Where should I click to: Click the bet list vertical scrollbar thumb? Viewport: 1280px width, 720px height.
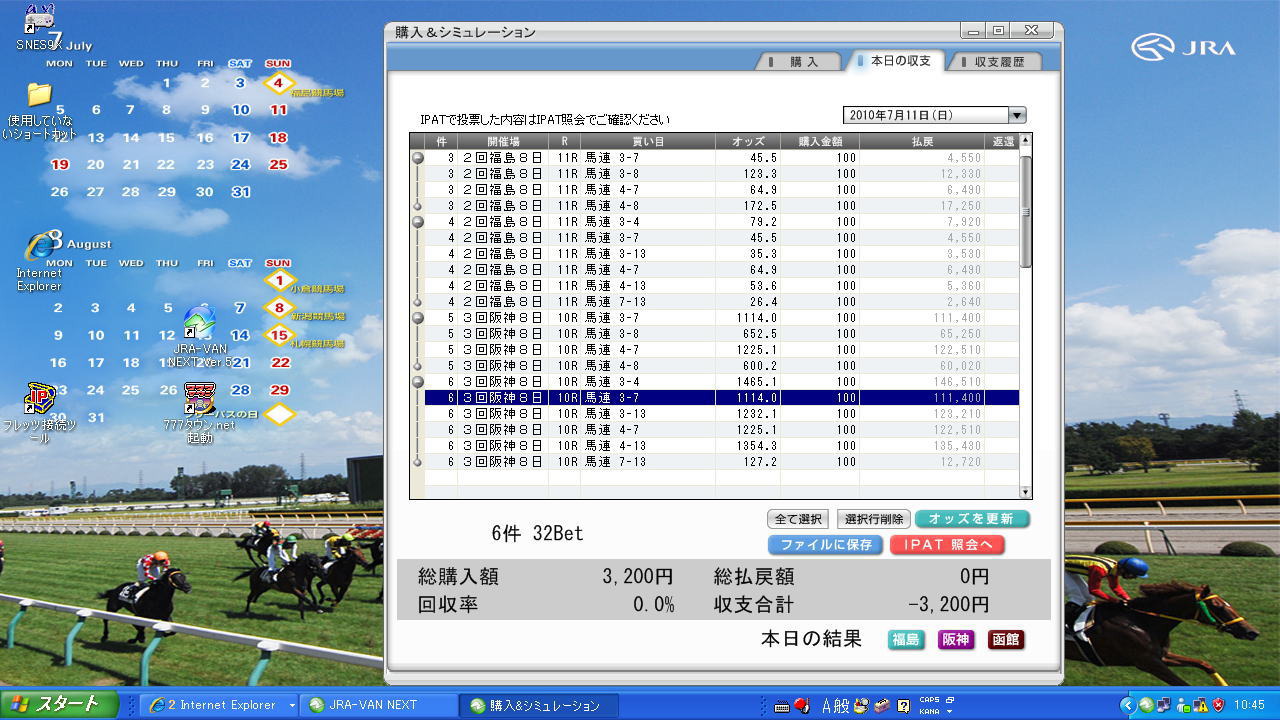(1025, 210)
